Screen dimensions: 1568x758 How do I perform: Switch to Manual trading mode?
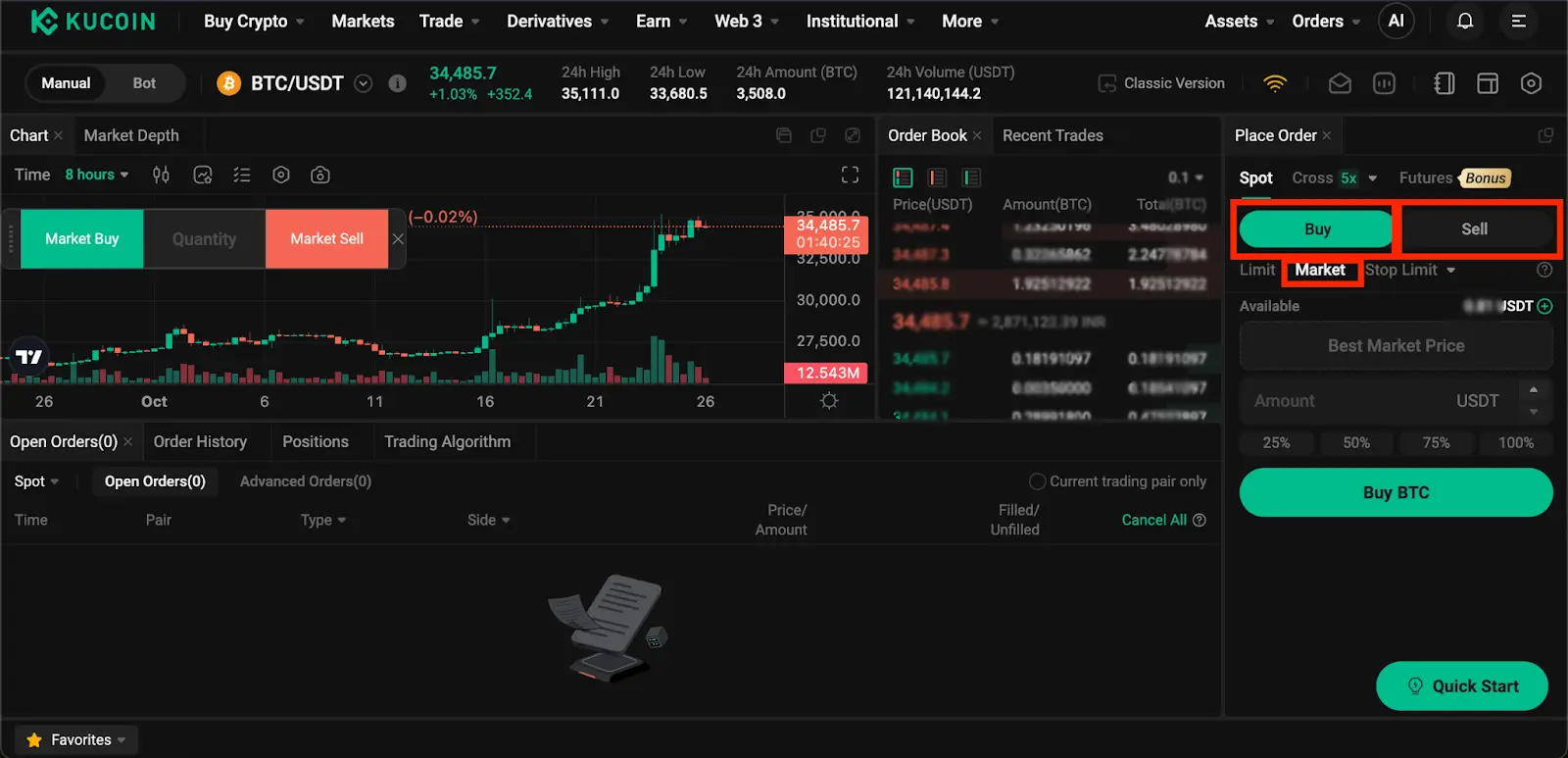(x=66, y=83)
